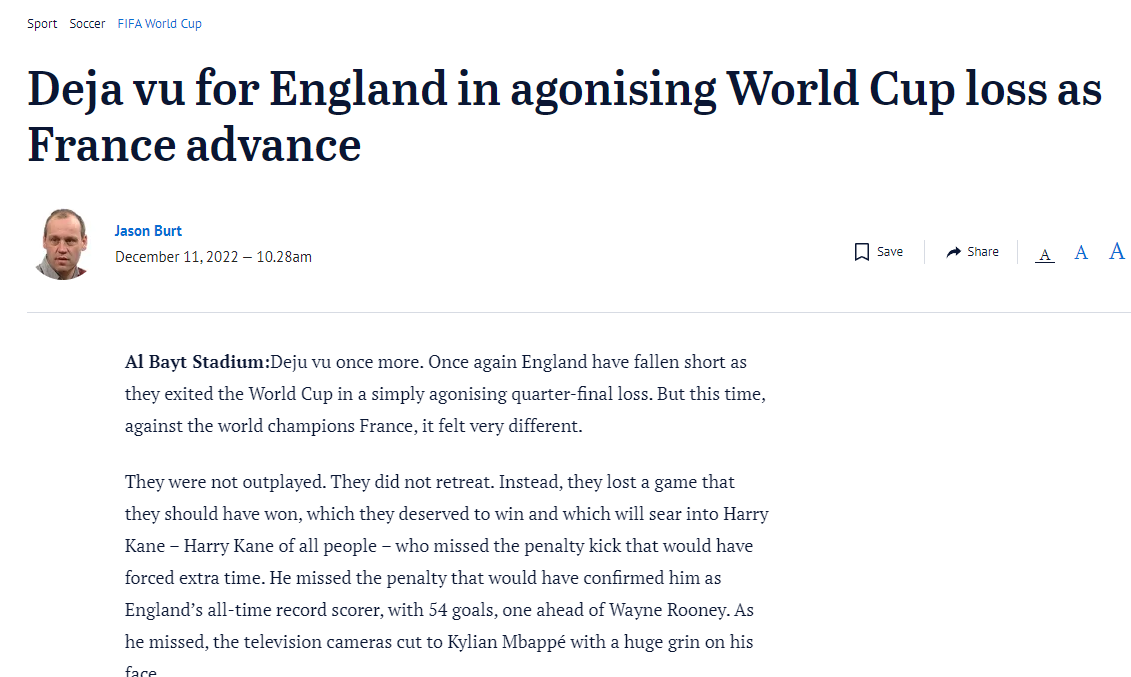Choose the medium text size A
The image size is (1131, 677).
tap(1081, 253)
